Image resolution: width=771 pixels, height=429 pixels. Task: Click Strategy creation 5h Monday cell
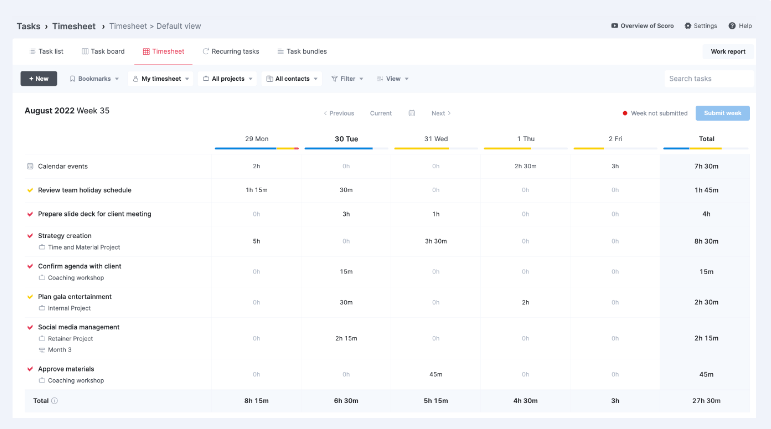click(256, 241)
